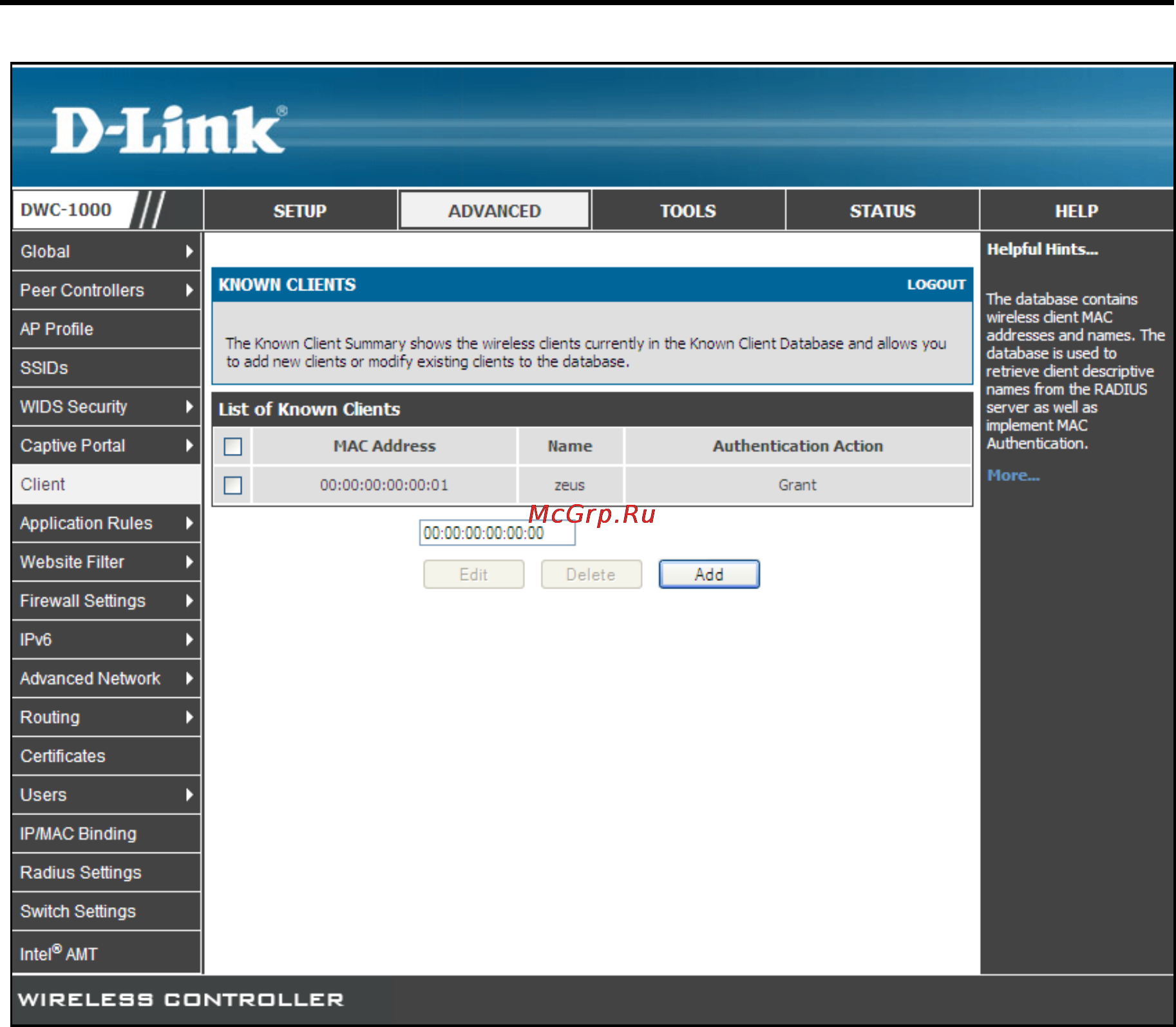The image size is (1176, 1027).
Task: Click the DWC-1000 model label
Action: [x=66, y=210]
